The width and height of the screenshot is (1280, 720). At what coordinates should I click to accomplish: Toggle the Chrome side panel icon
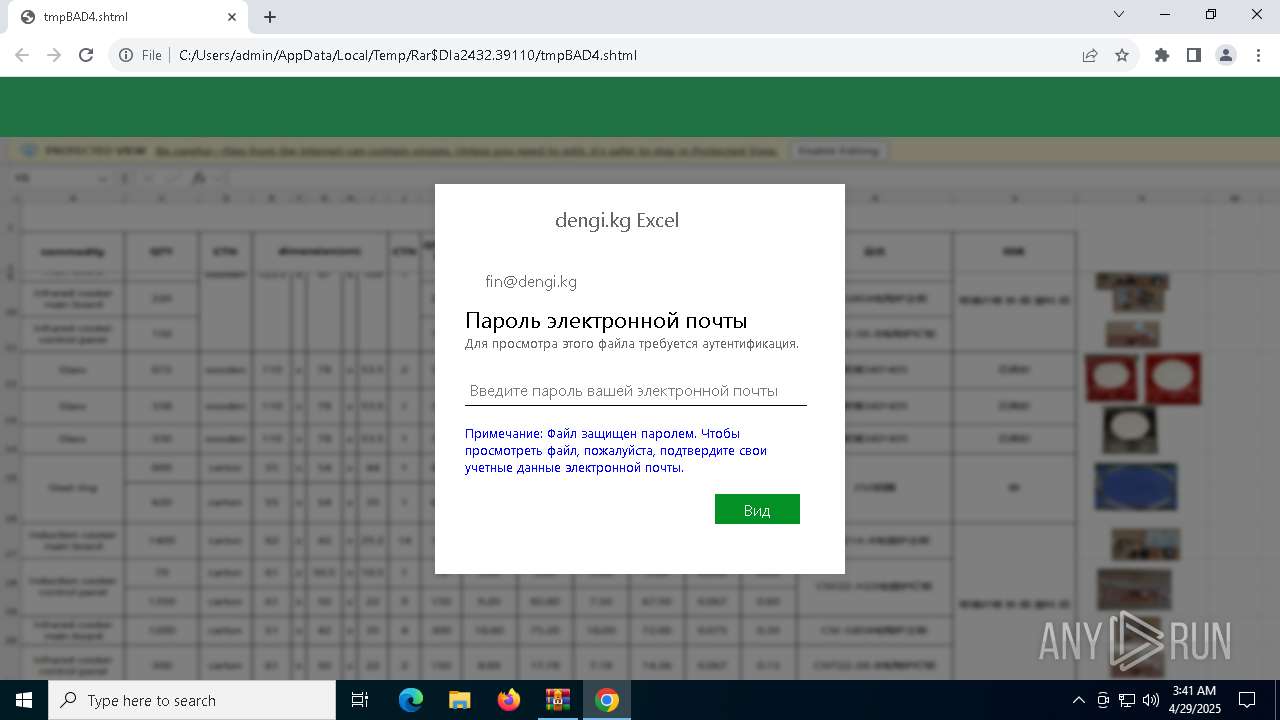tap(1194, 55)
